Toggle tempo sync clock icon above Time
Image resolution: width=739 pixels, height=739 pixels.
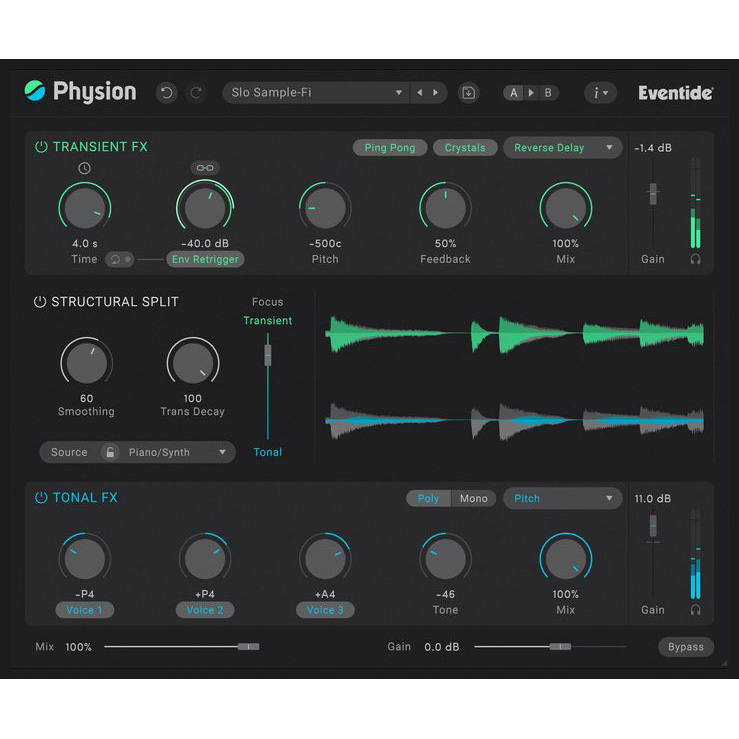click(x=84, y=168)
